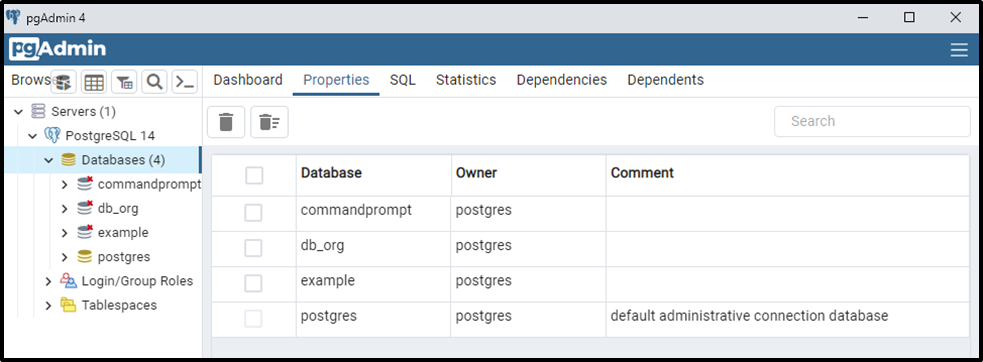Expand the Tablespaces node
983x362 pixels.
pyautogui.click(x=49, y=306)
